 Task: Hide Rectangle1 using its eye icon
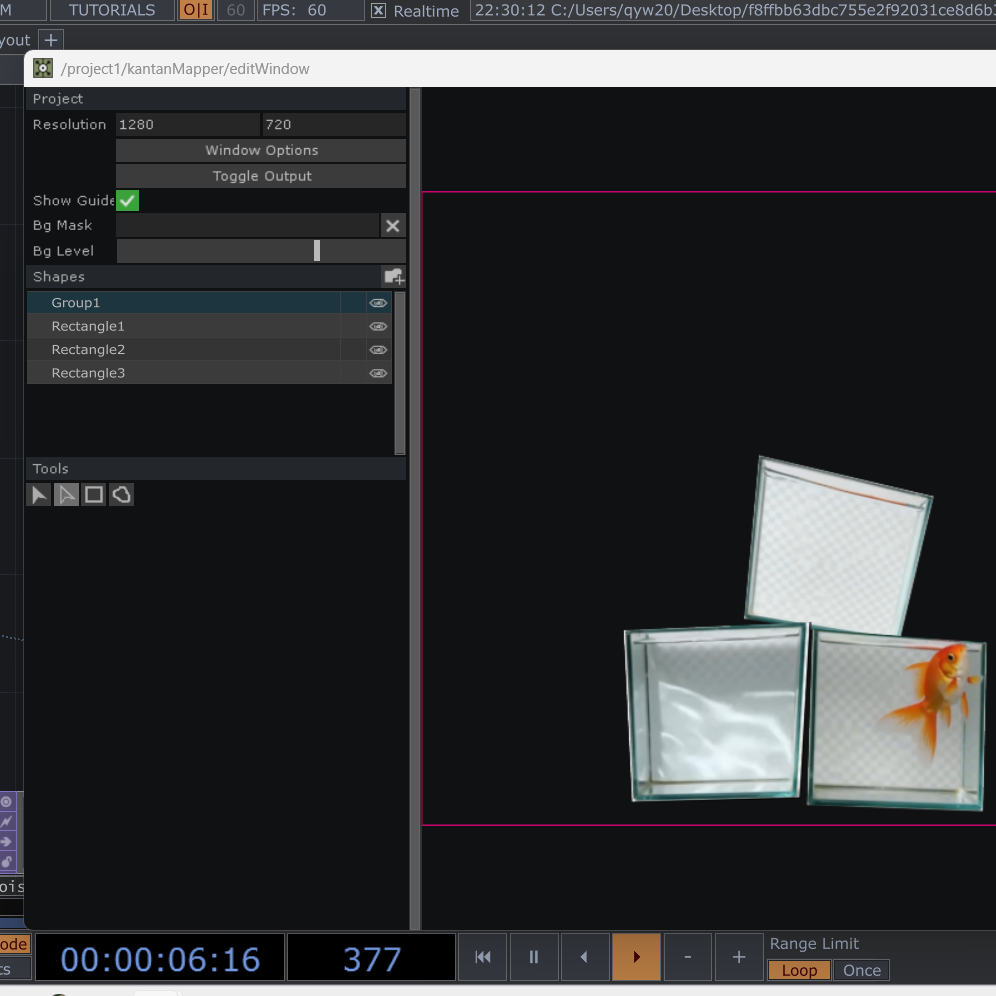click(x=378, y=326)
